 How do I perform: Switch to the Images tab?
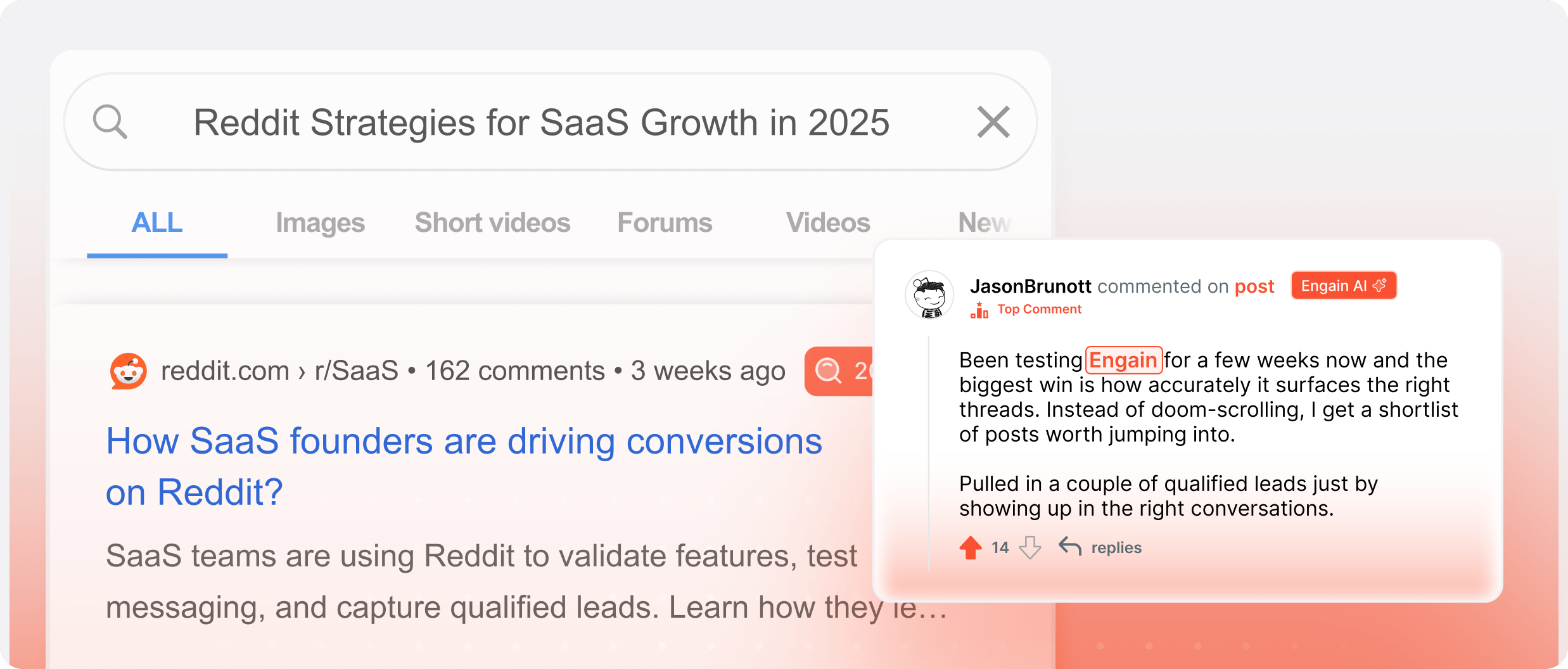pos(320,222)
